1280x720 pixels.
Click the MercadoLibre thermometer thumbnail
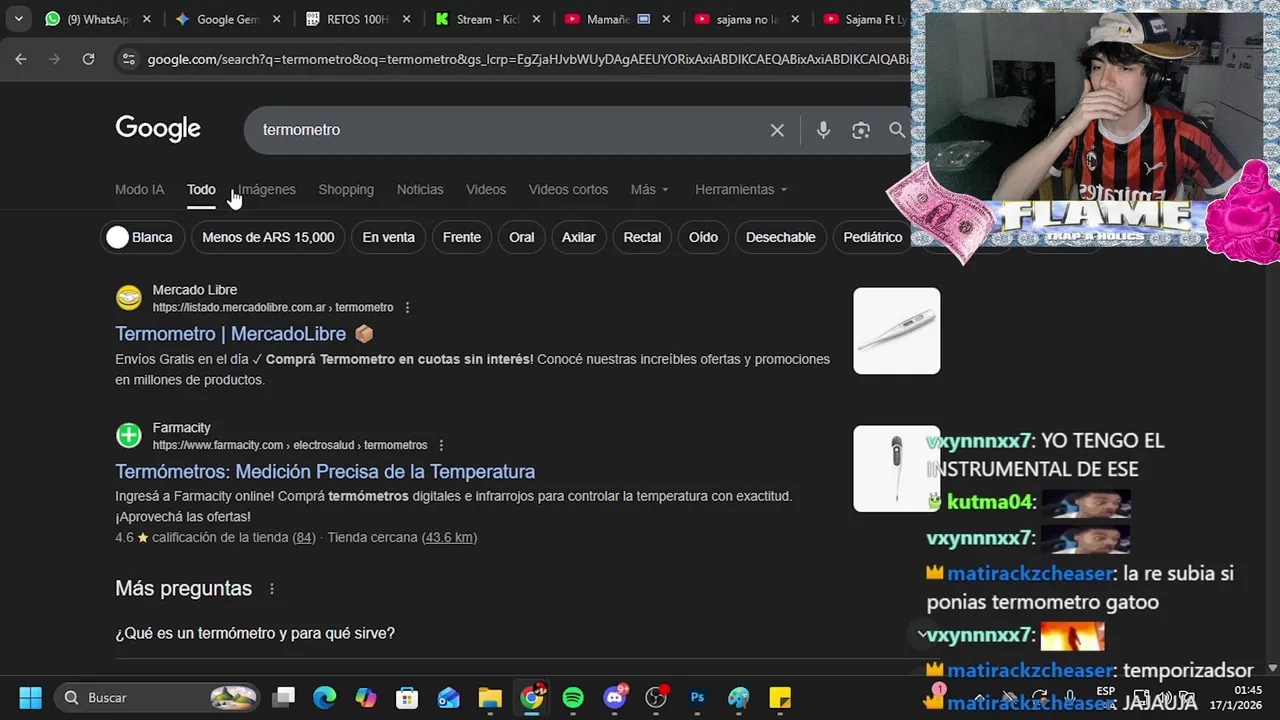point(896,331)
